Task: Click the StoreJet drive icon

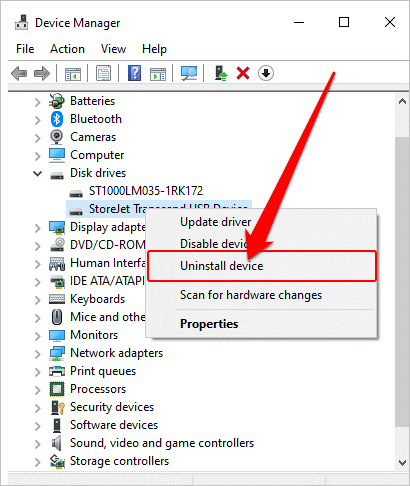Action: (76, 211)
